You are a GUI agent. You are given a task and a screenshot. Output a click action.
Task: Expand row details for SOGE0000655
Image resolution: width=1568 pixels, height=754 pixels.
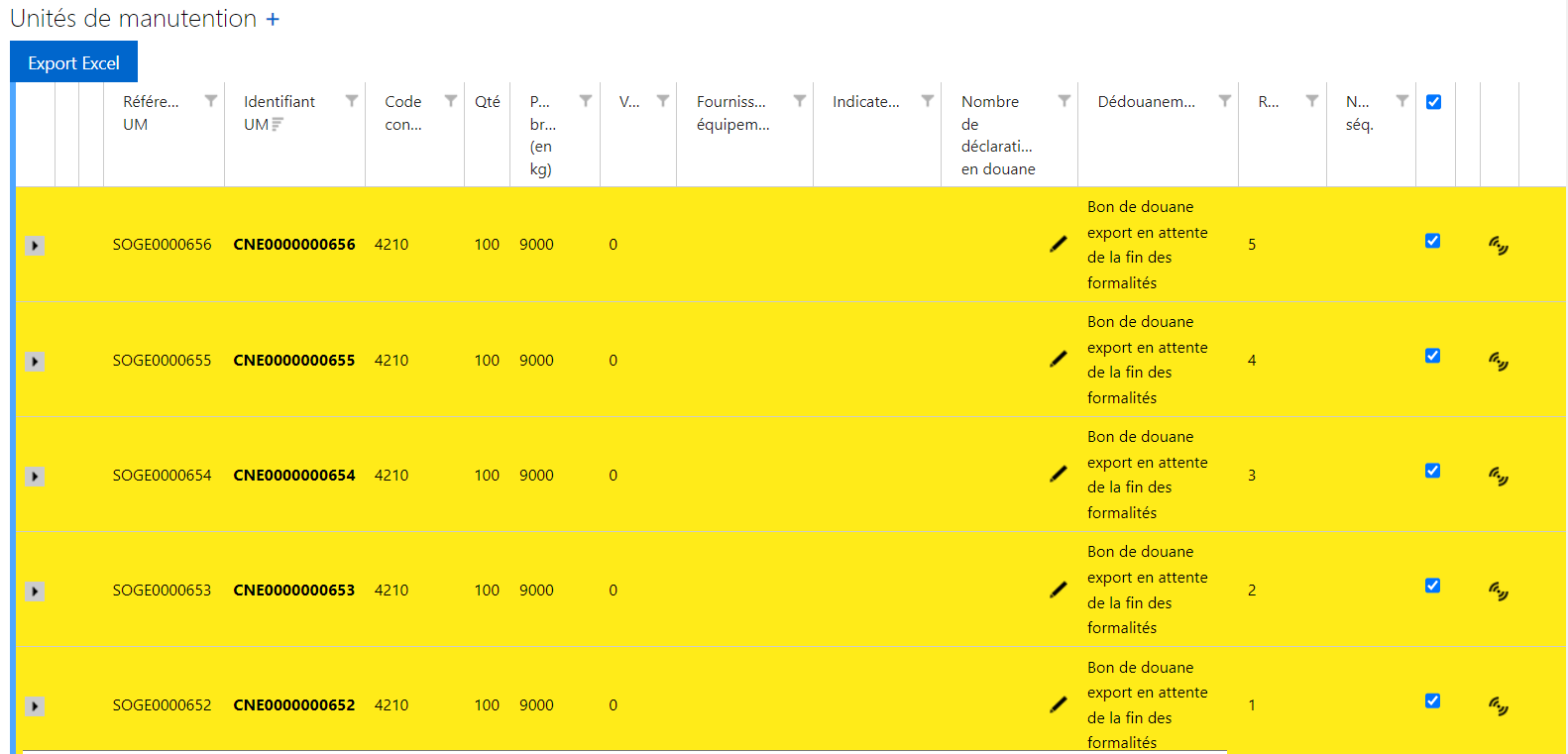click(x=35, y=362)
